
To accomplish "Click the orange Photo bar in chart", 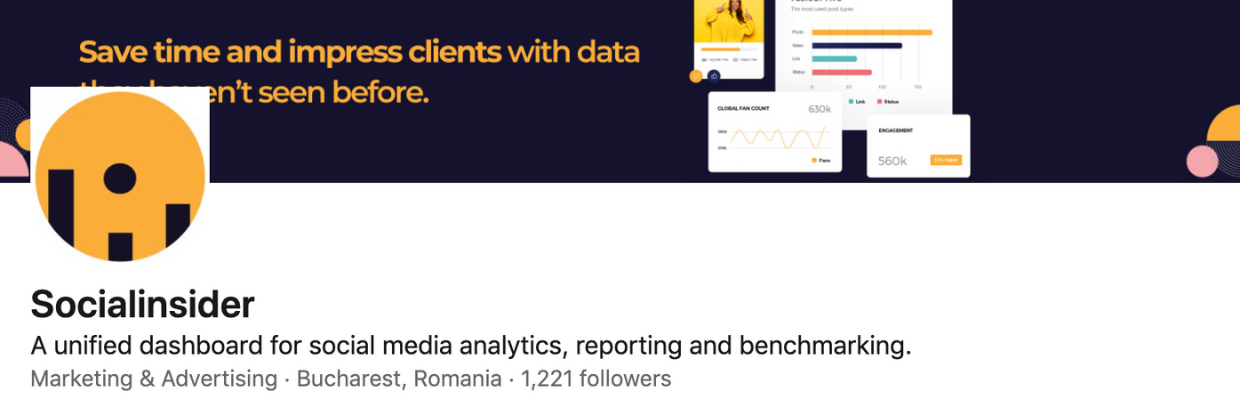I will [x=872, y=32].
